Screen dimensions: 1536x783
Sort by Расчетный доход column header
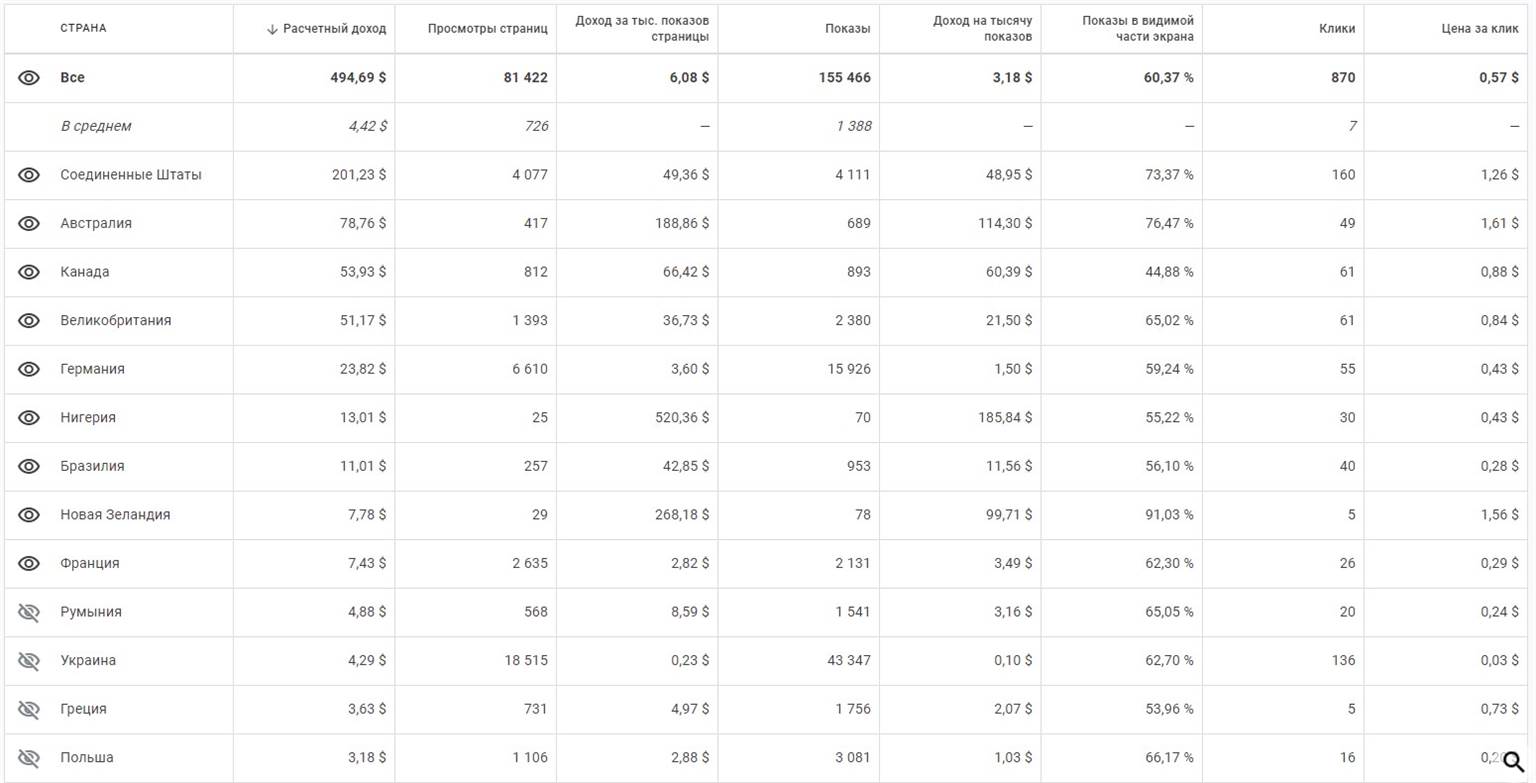[x=327, y=29]
